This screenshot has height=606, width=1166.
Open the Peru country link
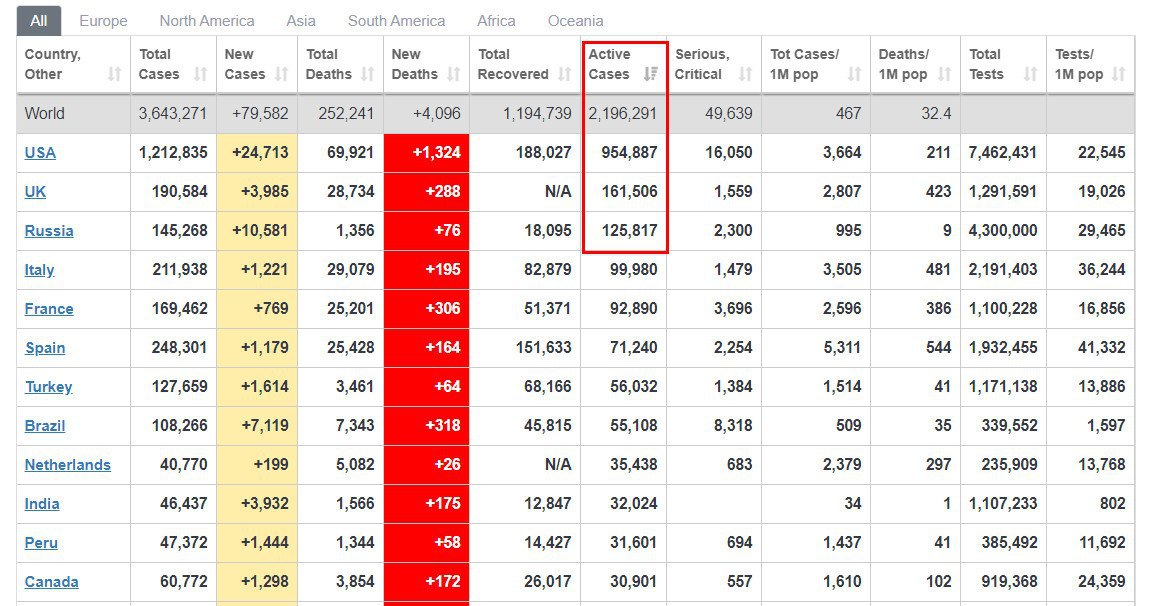coord(41,543)
